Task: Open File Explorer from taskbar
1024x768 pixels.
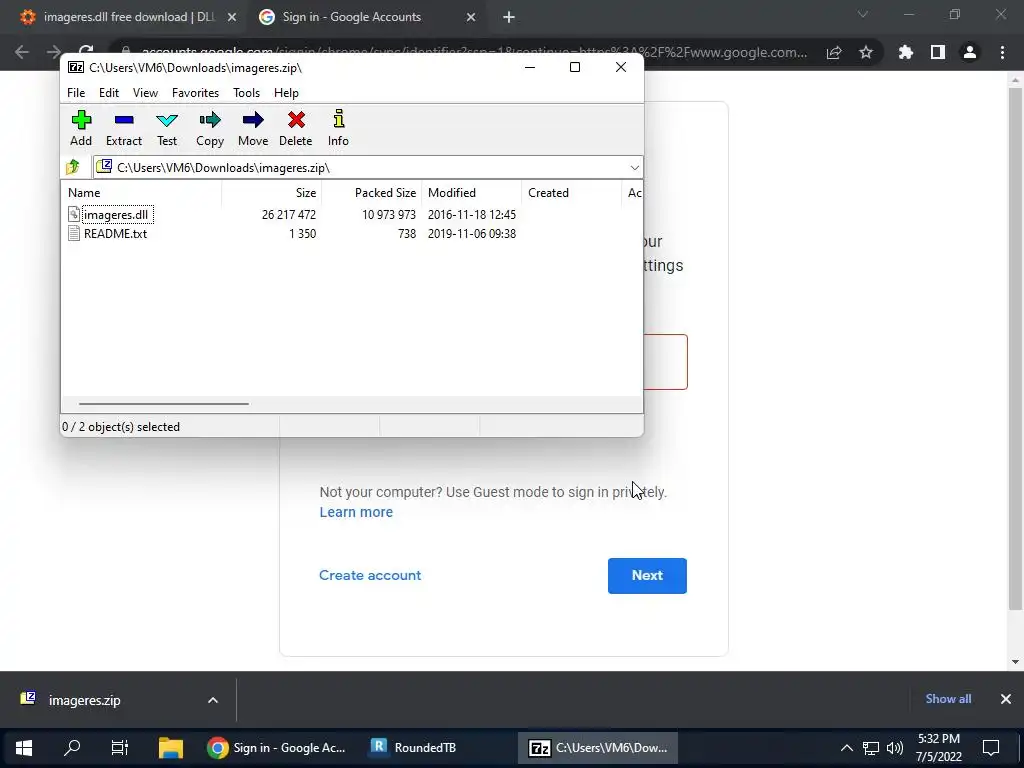Action: click(171, 748)
